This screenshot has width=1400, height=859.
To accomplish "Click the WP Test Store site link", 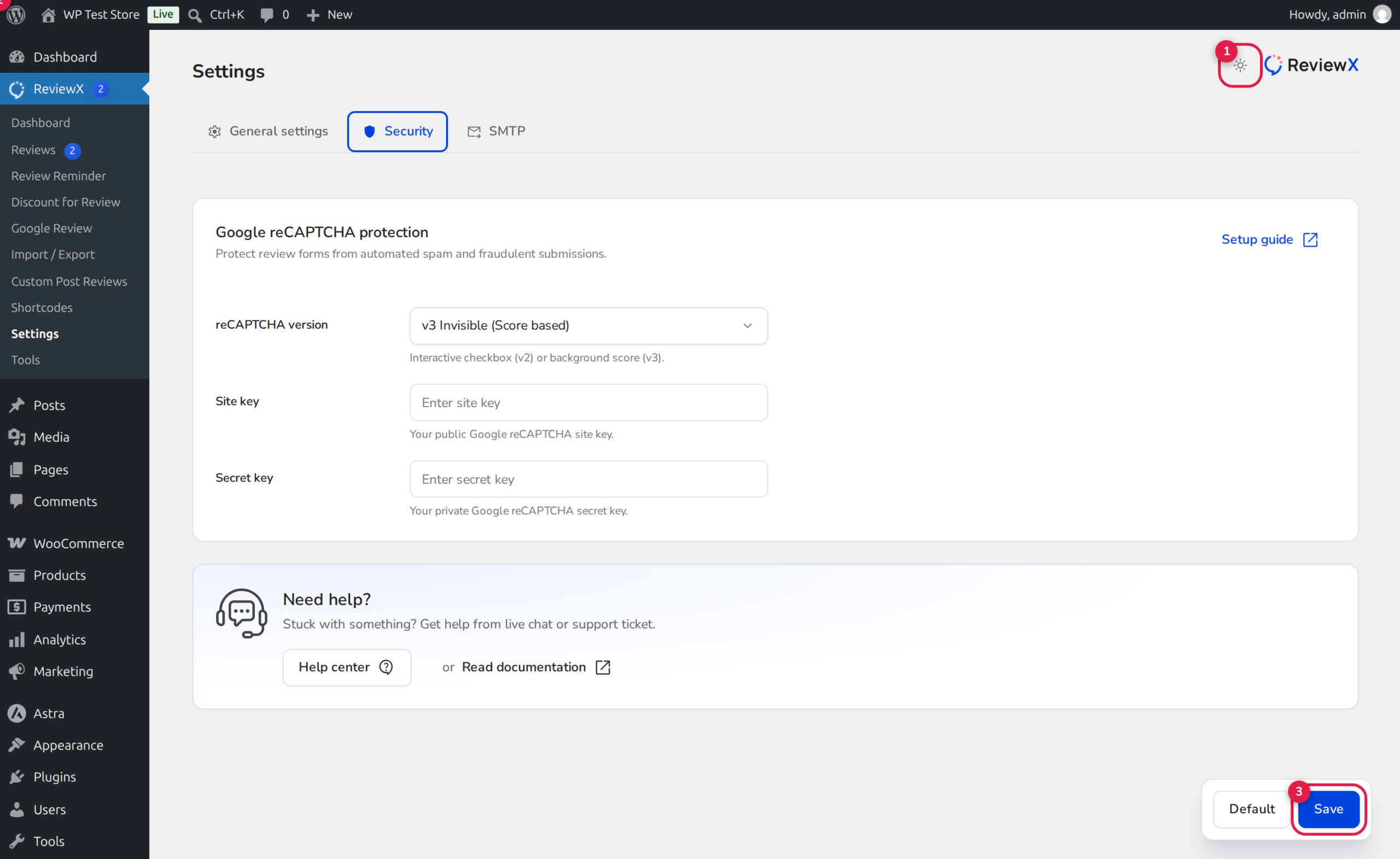I will [101, 14].
